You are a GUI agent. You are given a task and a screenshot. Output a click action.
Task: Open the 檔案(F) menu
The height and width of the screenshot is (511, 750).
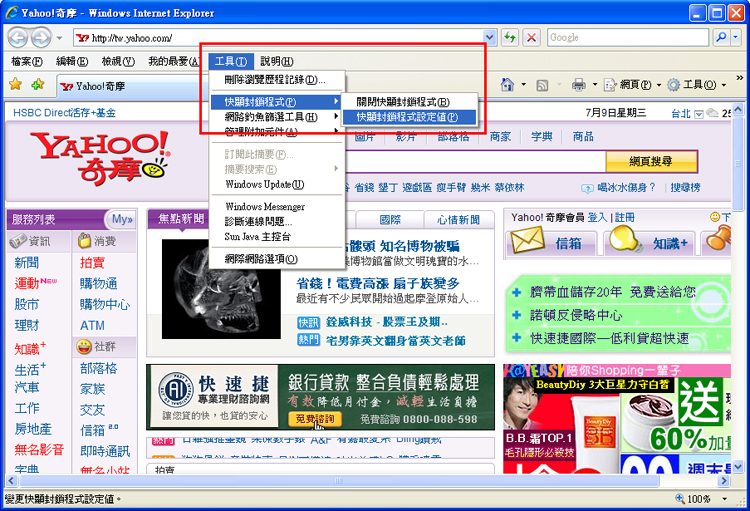click(27, 61)
